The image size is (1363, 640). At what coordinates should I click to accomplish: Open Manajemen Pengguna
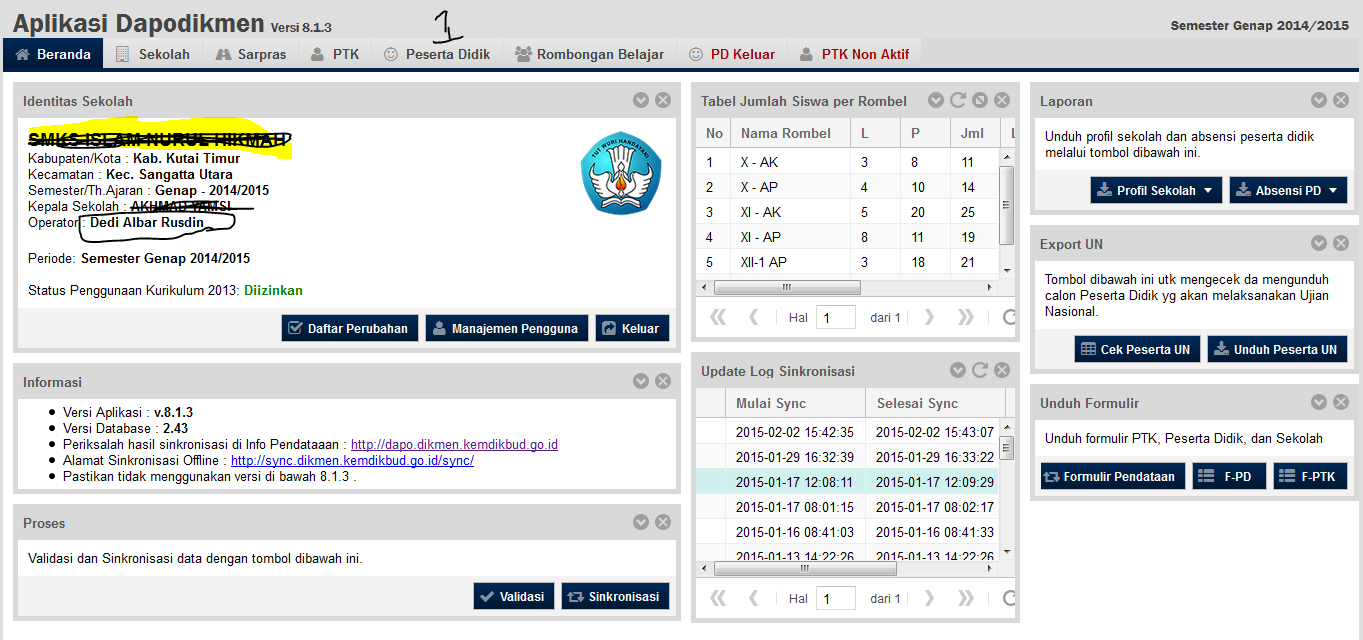(x=507, y=328)
